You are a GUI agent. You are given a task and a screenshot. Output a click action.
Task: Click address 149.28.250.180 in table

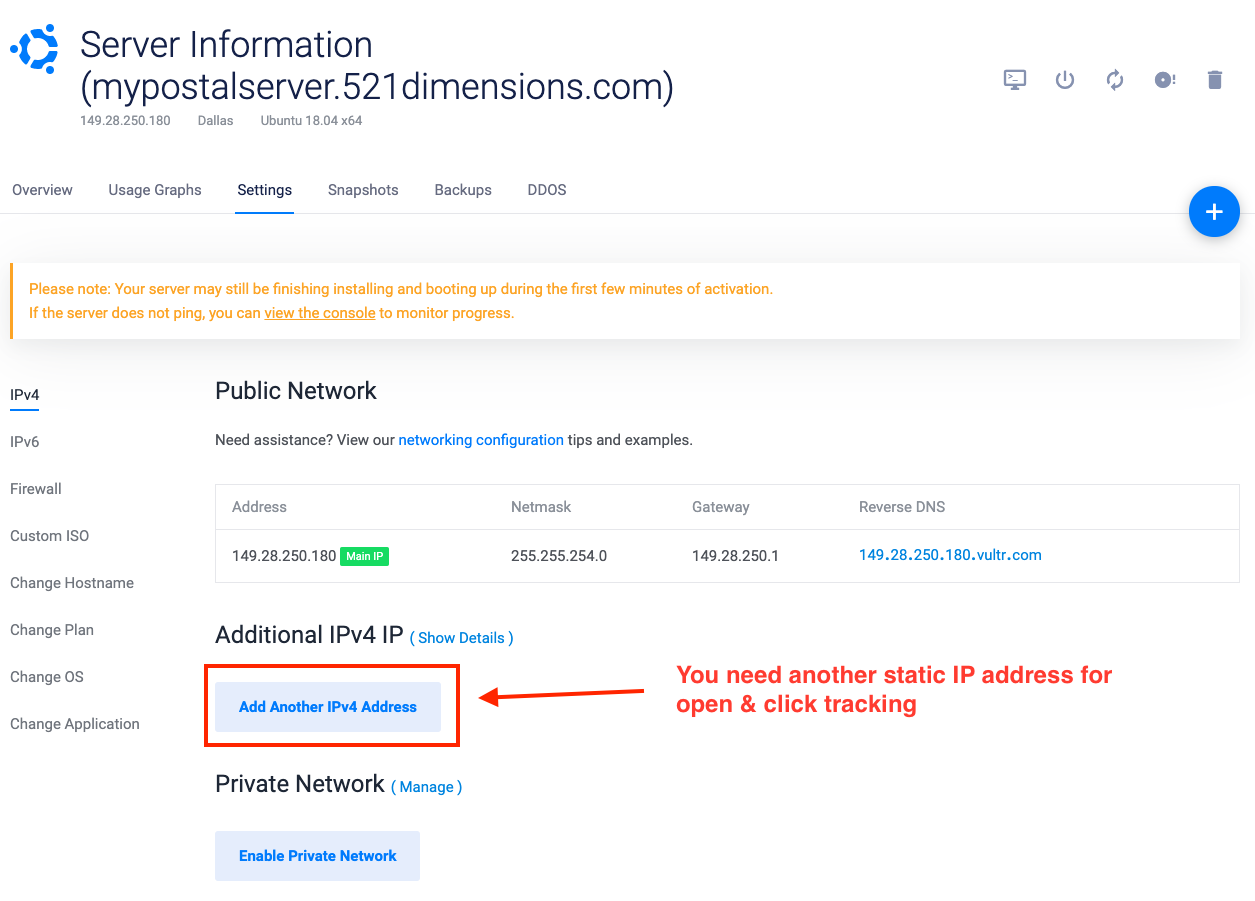click(284, 556)
